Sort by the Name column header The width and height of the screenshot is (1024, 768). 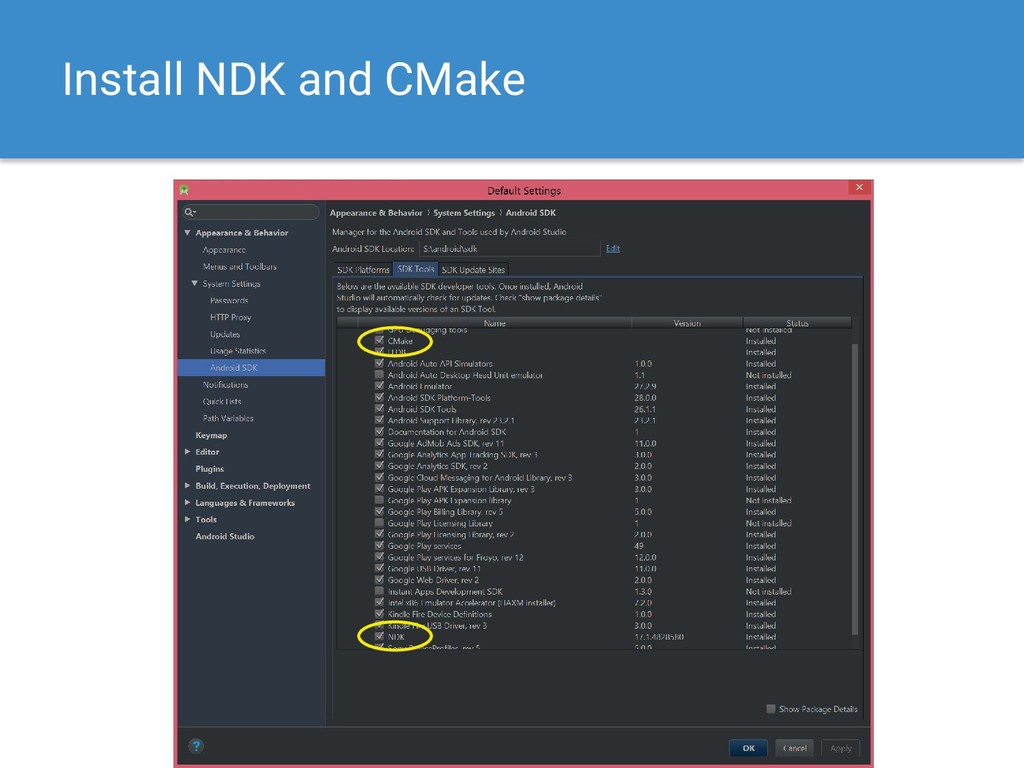494,323
